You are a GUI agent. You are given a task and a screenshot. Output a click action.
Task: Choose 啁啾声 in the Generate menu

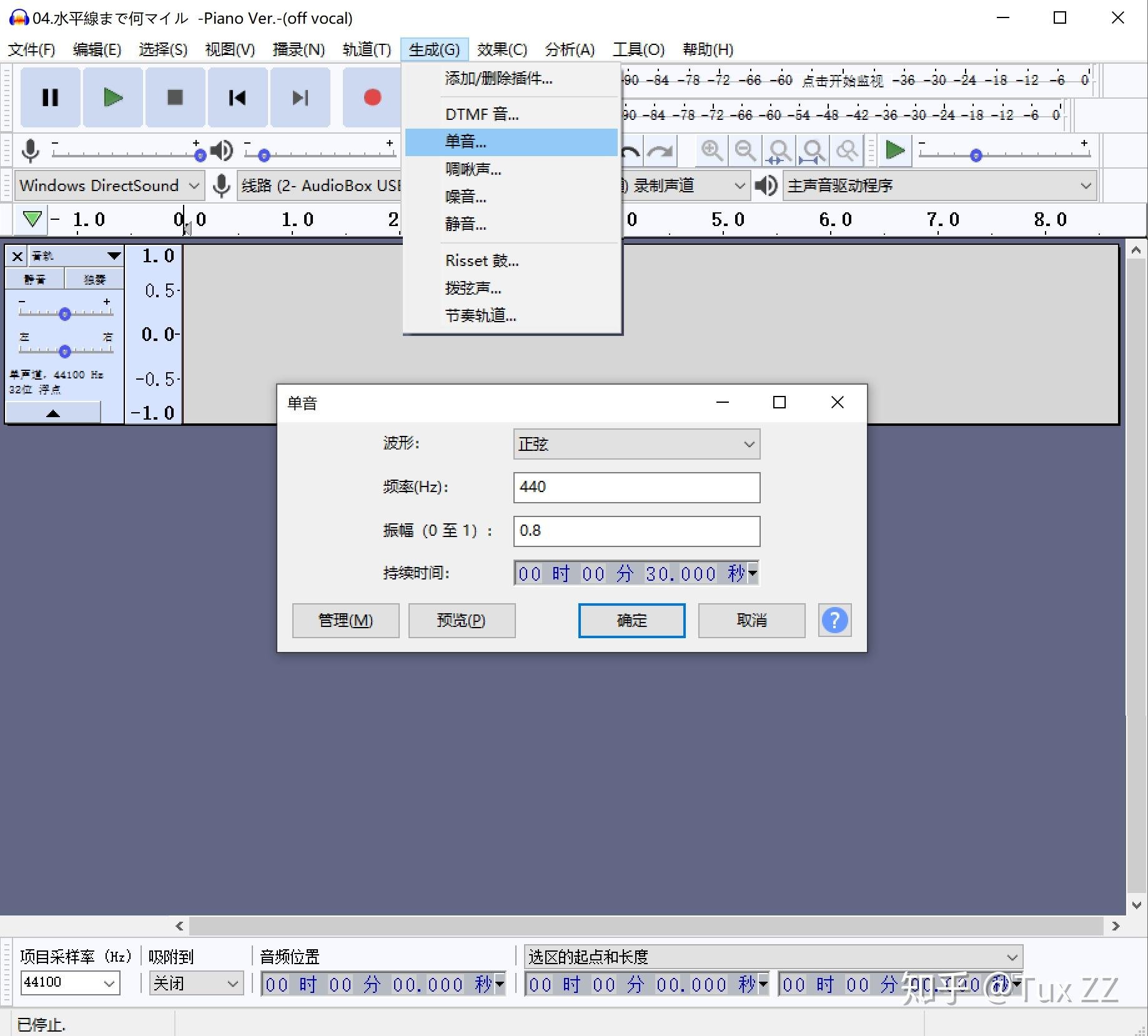pos(512,169)
